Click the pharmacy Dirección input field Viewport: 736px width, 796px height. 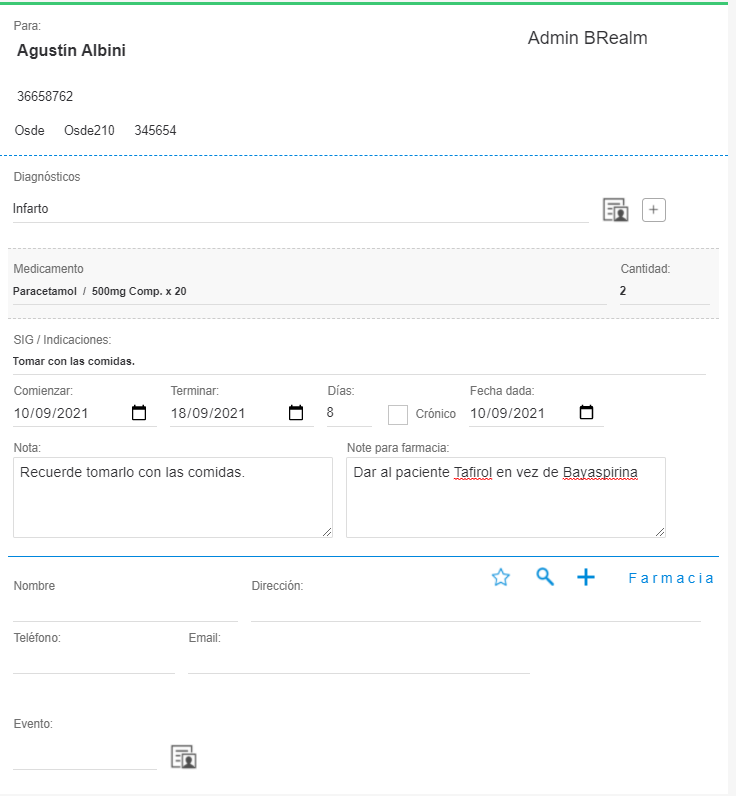pos(475,608)
